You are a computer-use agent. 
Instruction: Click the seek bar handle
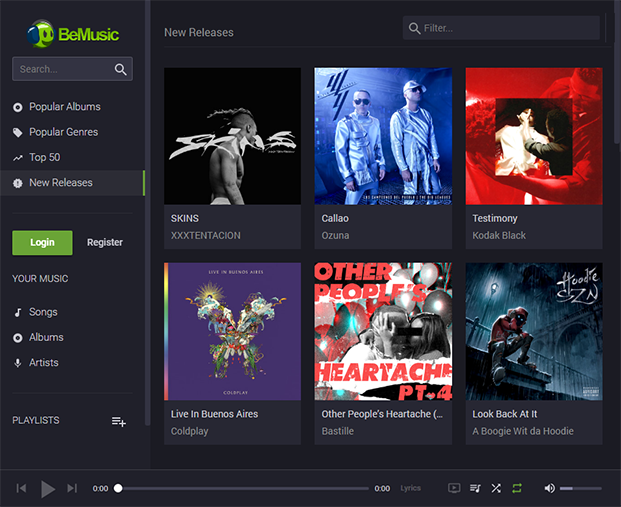tap(118, 488)
